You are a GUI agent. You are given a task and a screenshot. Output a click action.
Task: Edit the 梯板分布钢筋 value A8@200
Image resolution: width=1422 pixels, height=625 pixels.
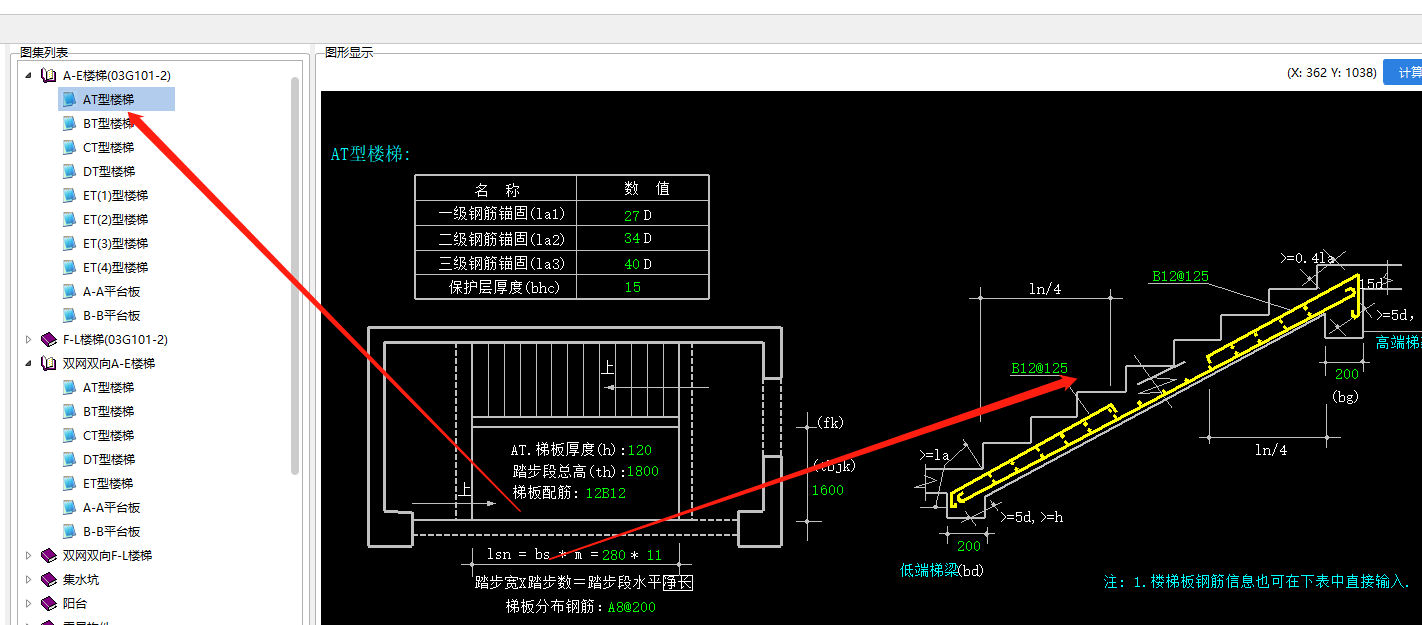point(632,606)
